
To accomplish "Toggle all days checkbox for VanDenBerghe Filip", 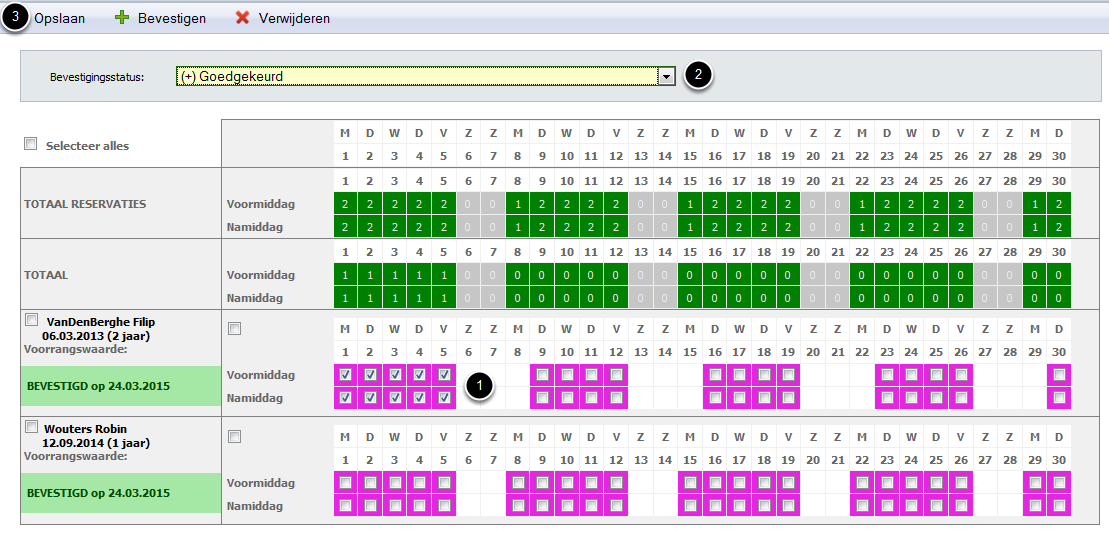I will pyautogui.click(x=234, y=328).
